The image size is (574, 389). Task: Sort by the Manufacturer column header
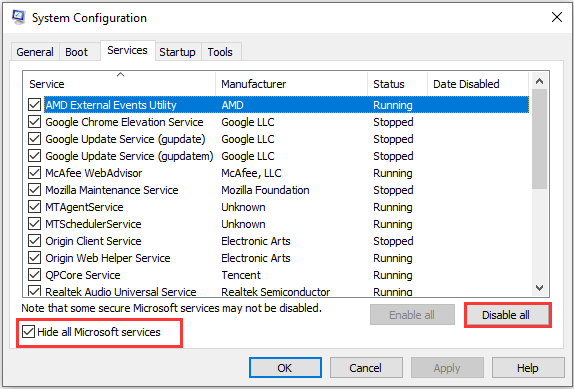[291, 84]
